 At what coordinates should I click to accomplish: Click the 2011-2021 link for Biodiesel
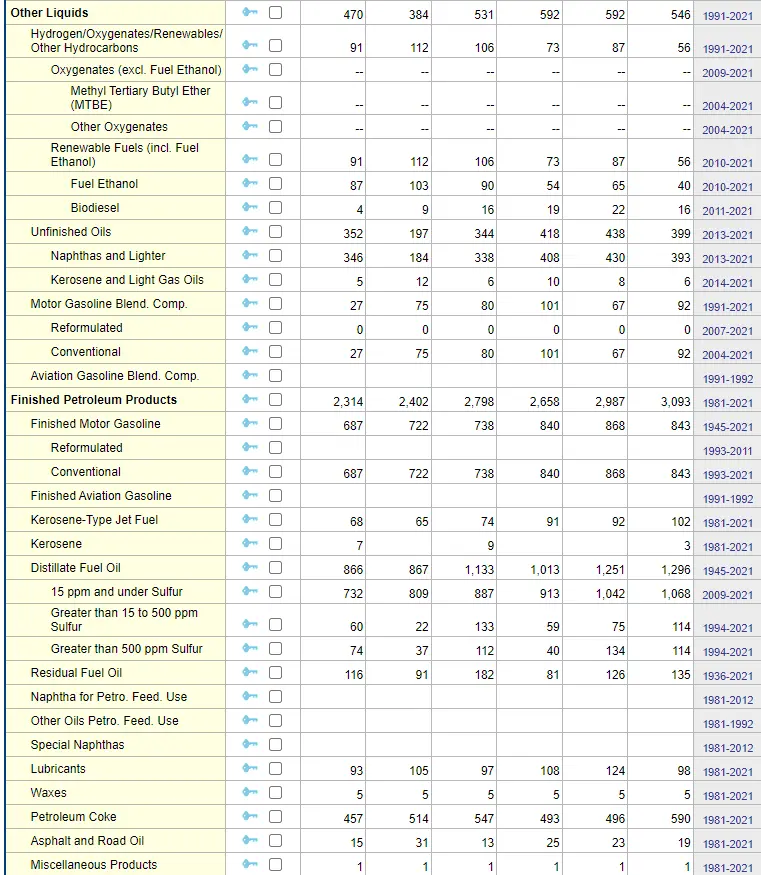727,211
